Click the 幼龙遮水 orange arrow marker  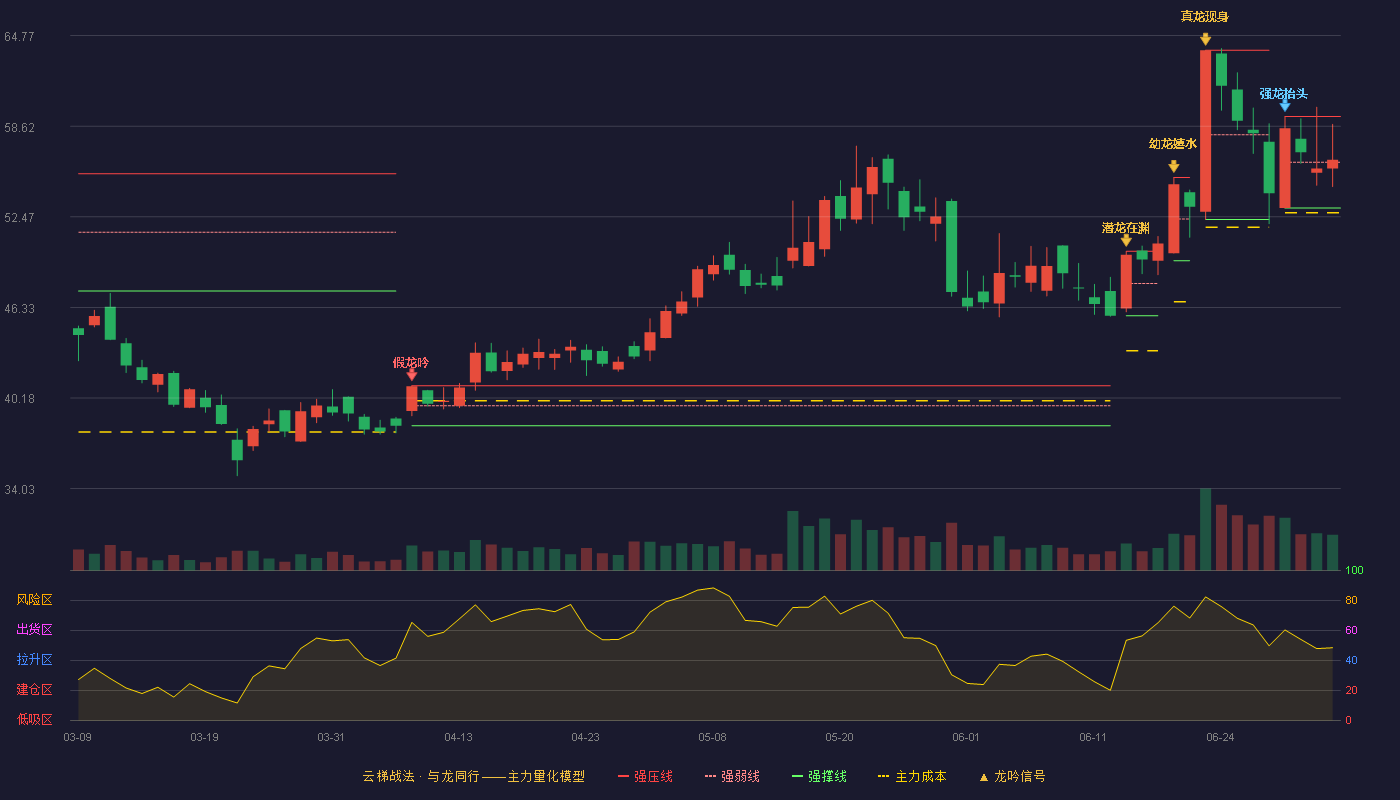click(1173, 166)
